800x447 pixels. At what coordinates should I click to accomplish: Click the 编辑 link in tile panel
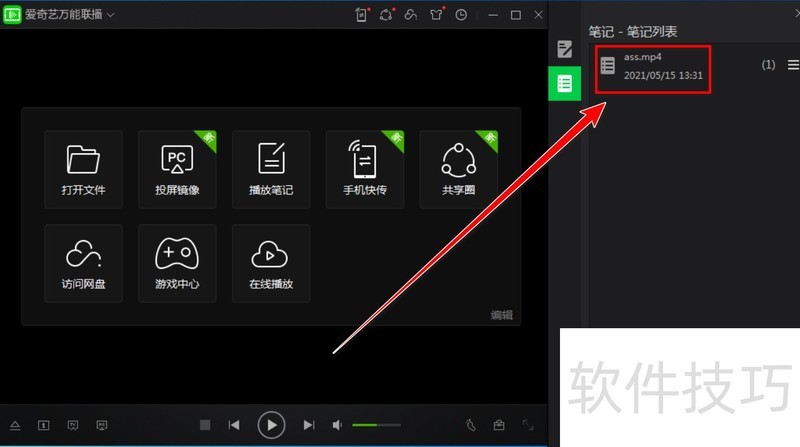(x=502, y=315)
